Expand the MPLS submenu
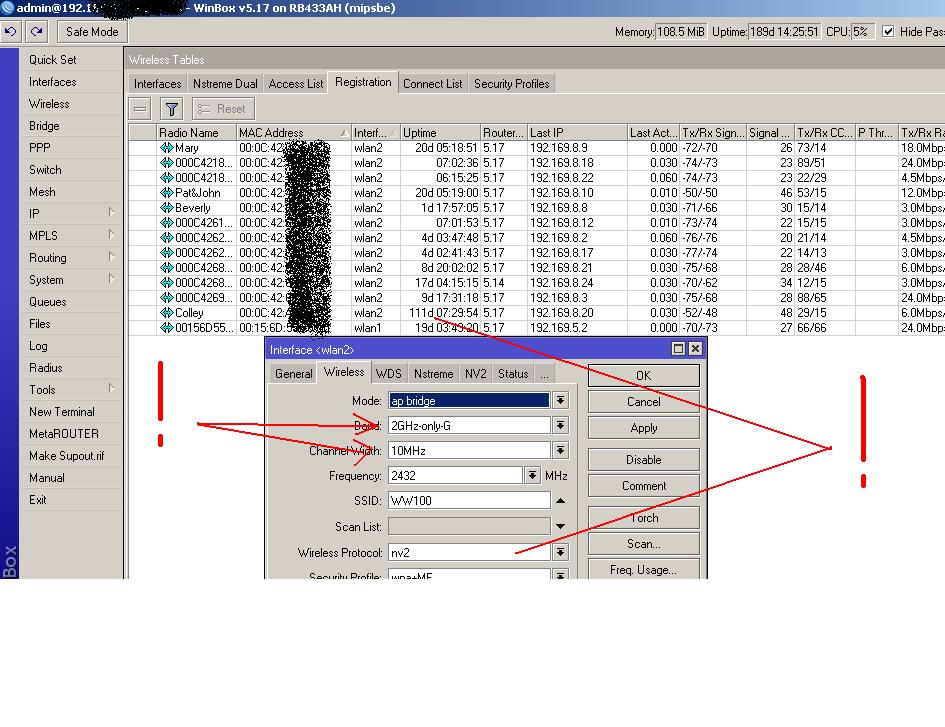Viewport: 945px width, 727px height. [x=111, y=235]
